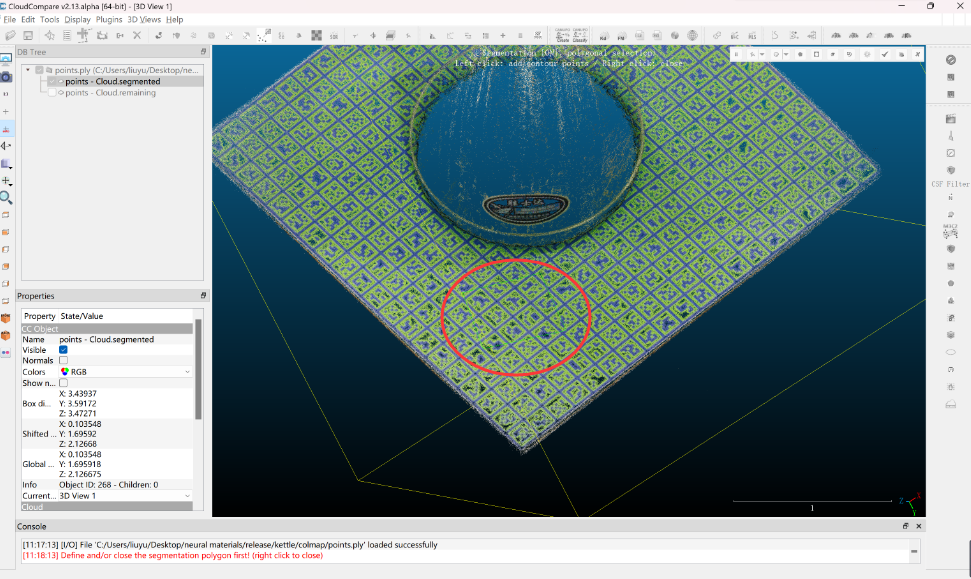Collapse the points.ply tree node arrow

coord(28,71)
